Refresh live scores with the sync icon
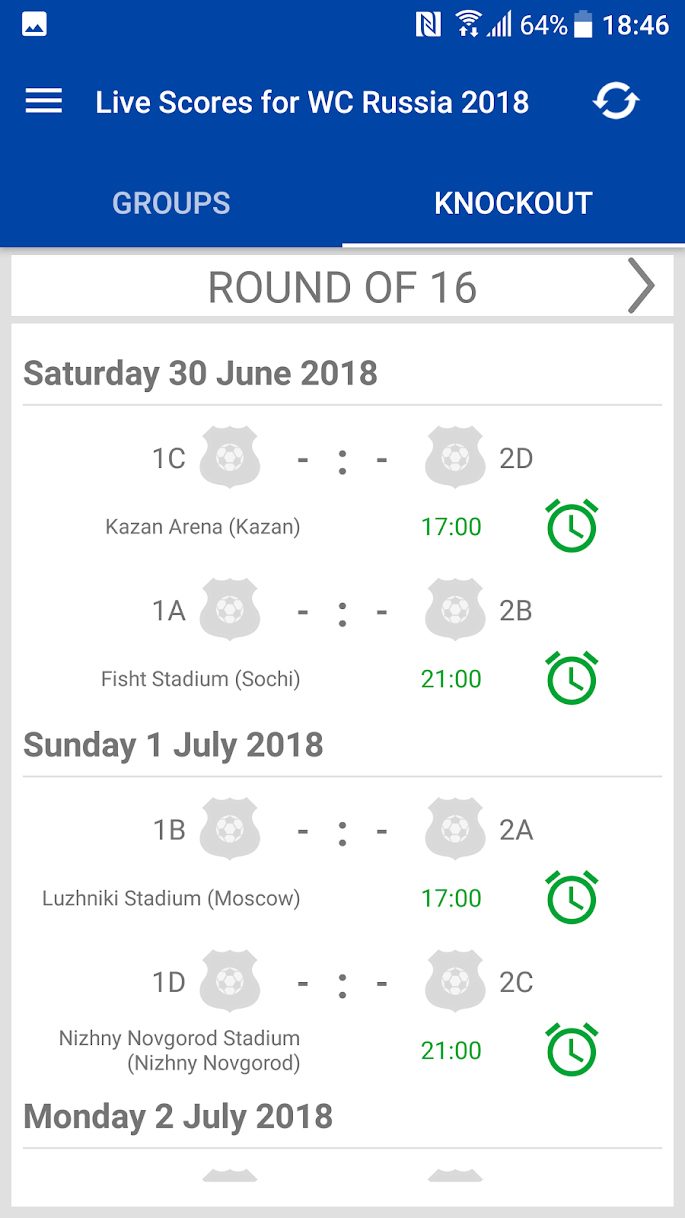685x1218 pixels. (616, 100)
